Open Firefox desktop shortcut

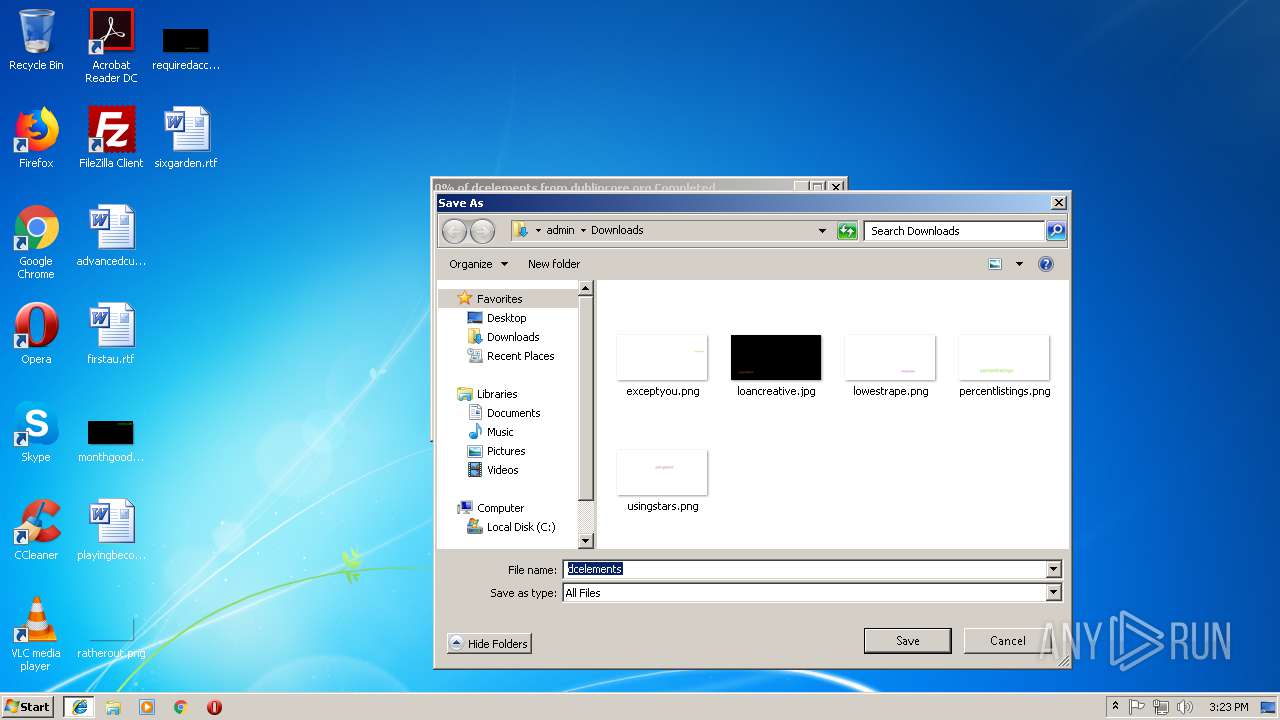point(36,138)
